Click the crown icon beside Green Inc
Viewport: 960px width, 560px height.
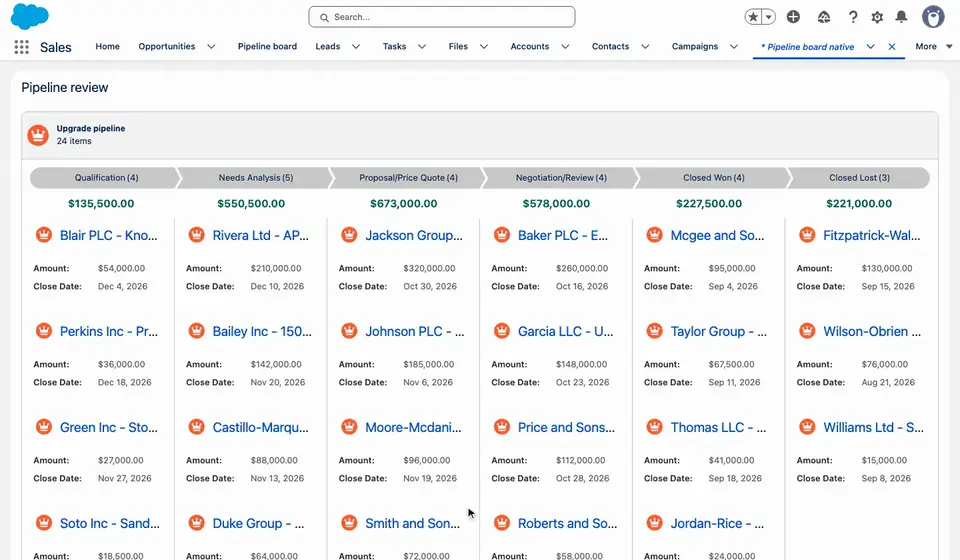43,427
